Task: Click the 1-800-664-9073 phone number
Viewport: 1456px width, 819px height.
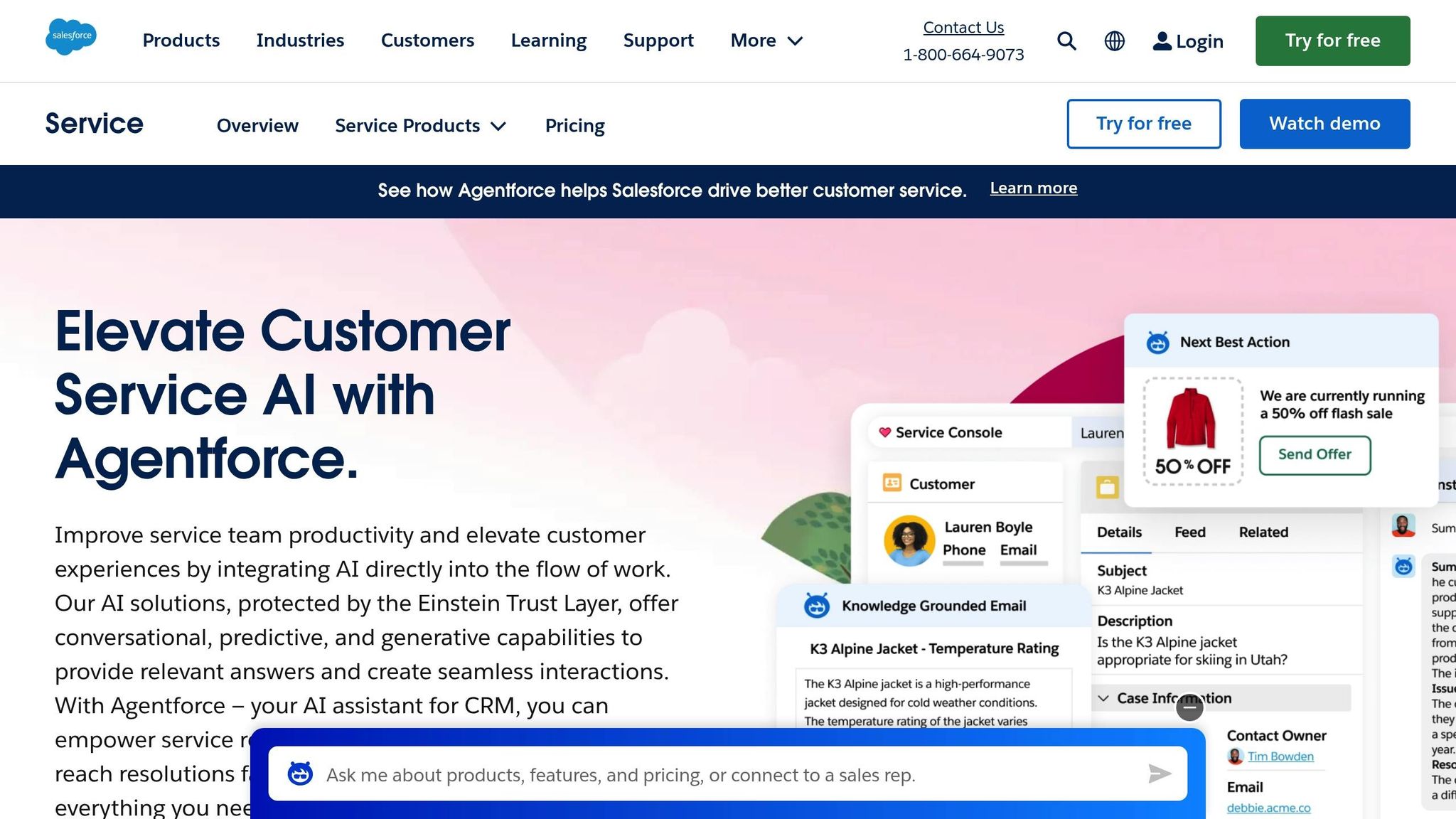Action: coord(963,55)
